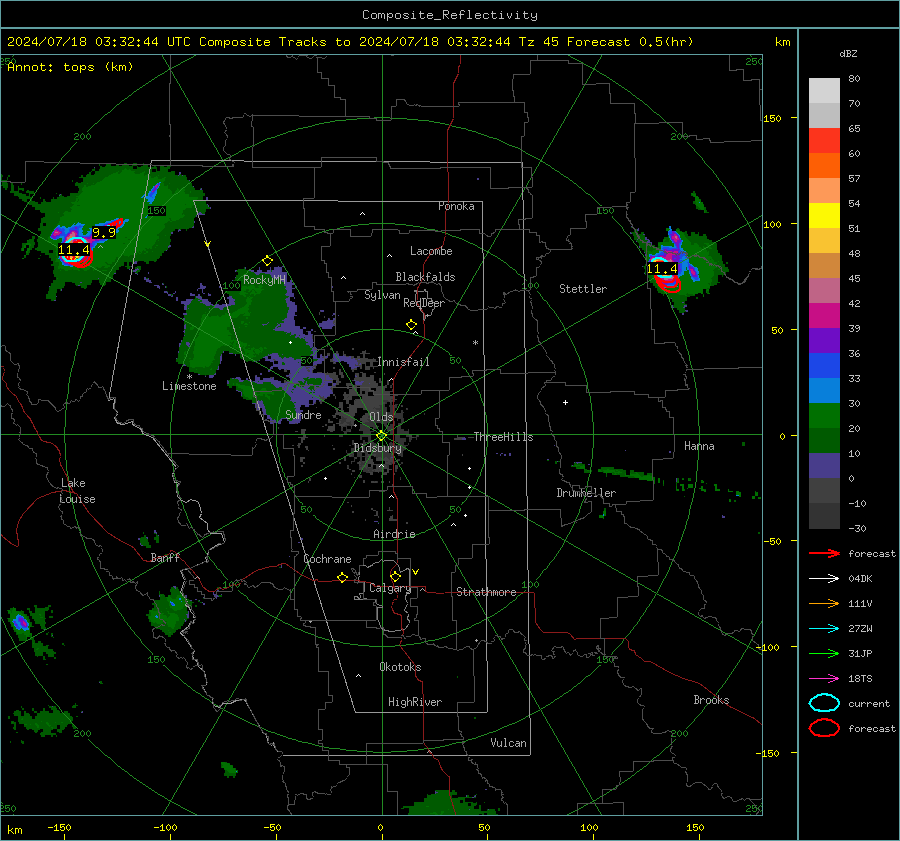Click the Brooks town label
The width and height of the screenshot is (900, 841).
tap(711, 700)
